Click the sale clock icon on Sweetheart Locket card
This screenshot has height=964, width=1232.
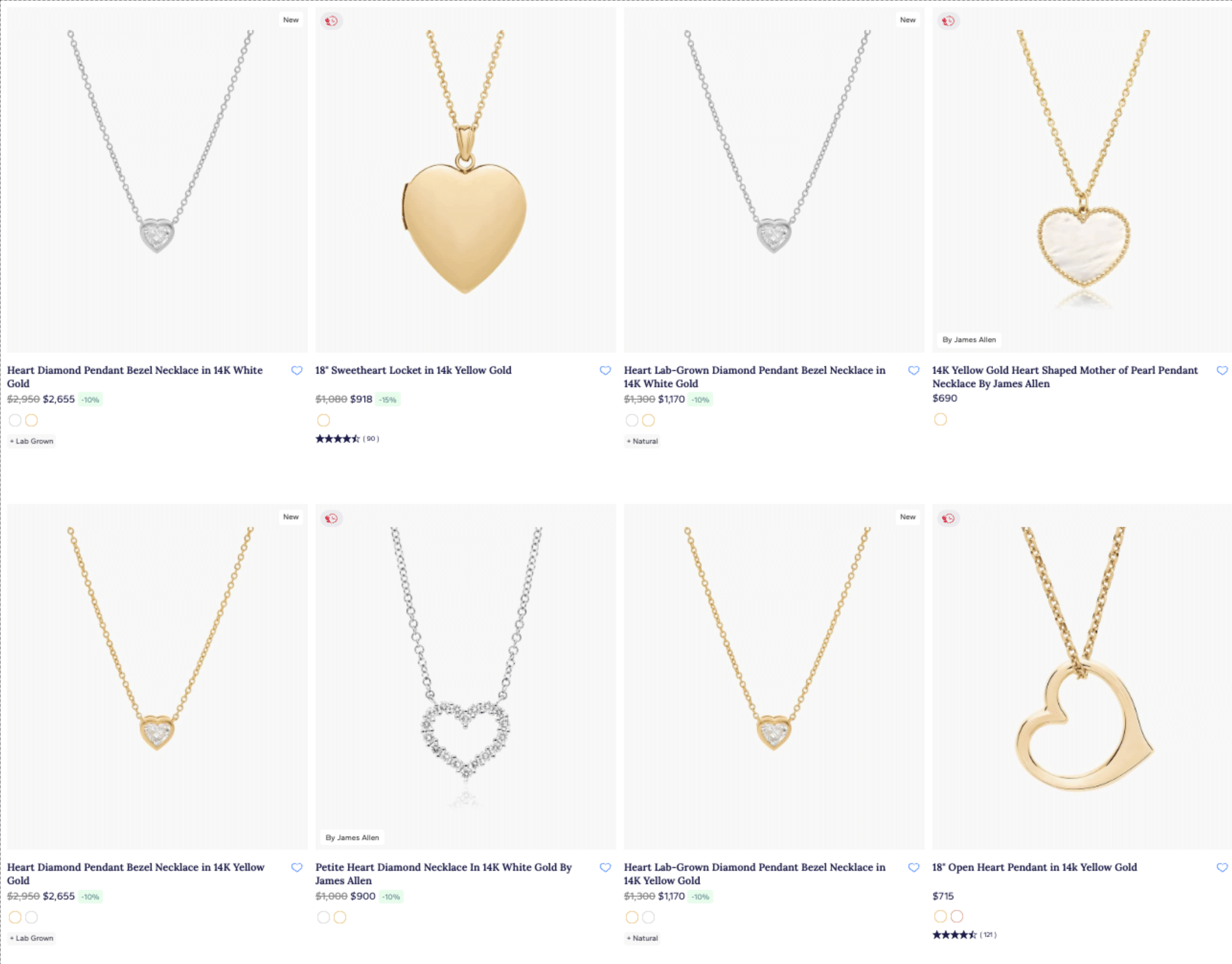coord(331,20)
